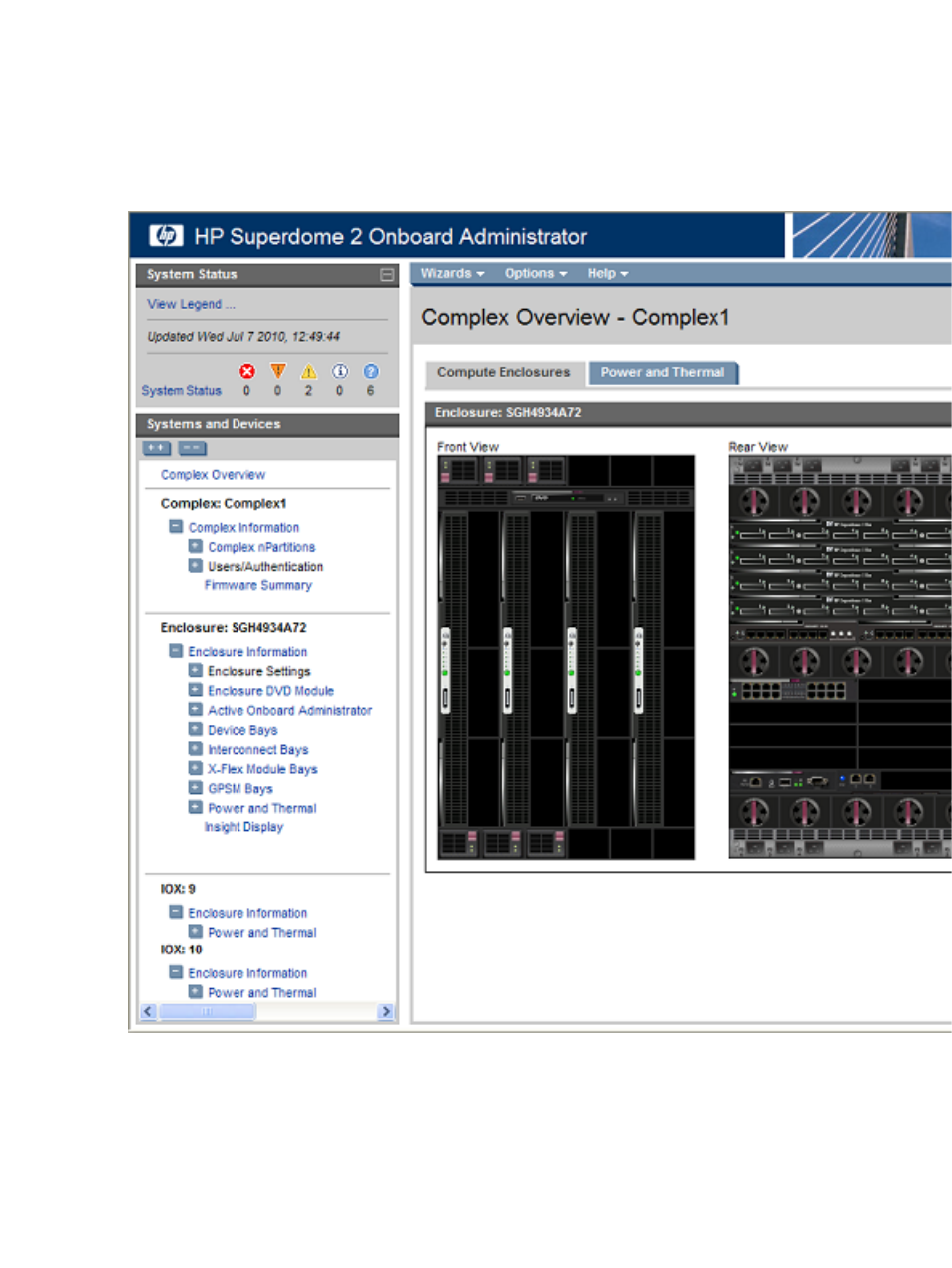952x1268 pixels.
Task: Switch to the Compute Enclosures tab
Action: 504,372
